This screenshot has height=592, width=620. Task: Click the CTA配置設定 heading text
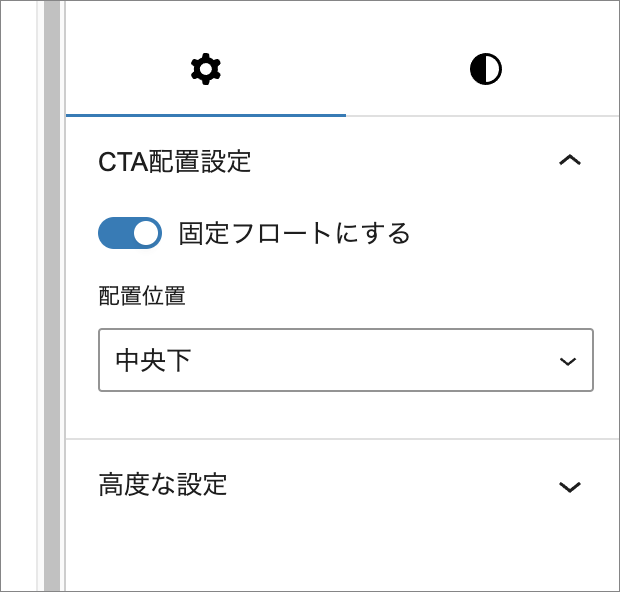[174, 161]
